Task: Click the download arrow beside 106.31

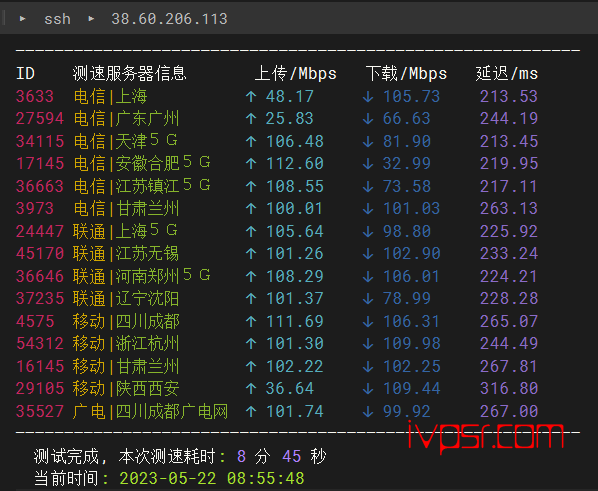Action: (x=368, y=321)
